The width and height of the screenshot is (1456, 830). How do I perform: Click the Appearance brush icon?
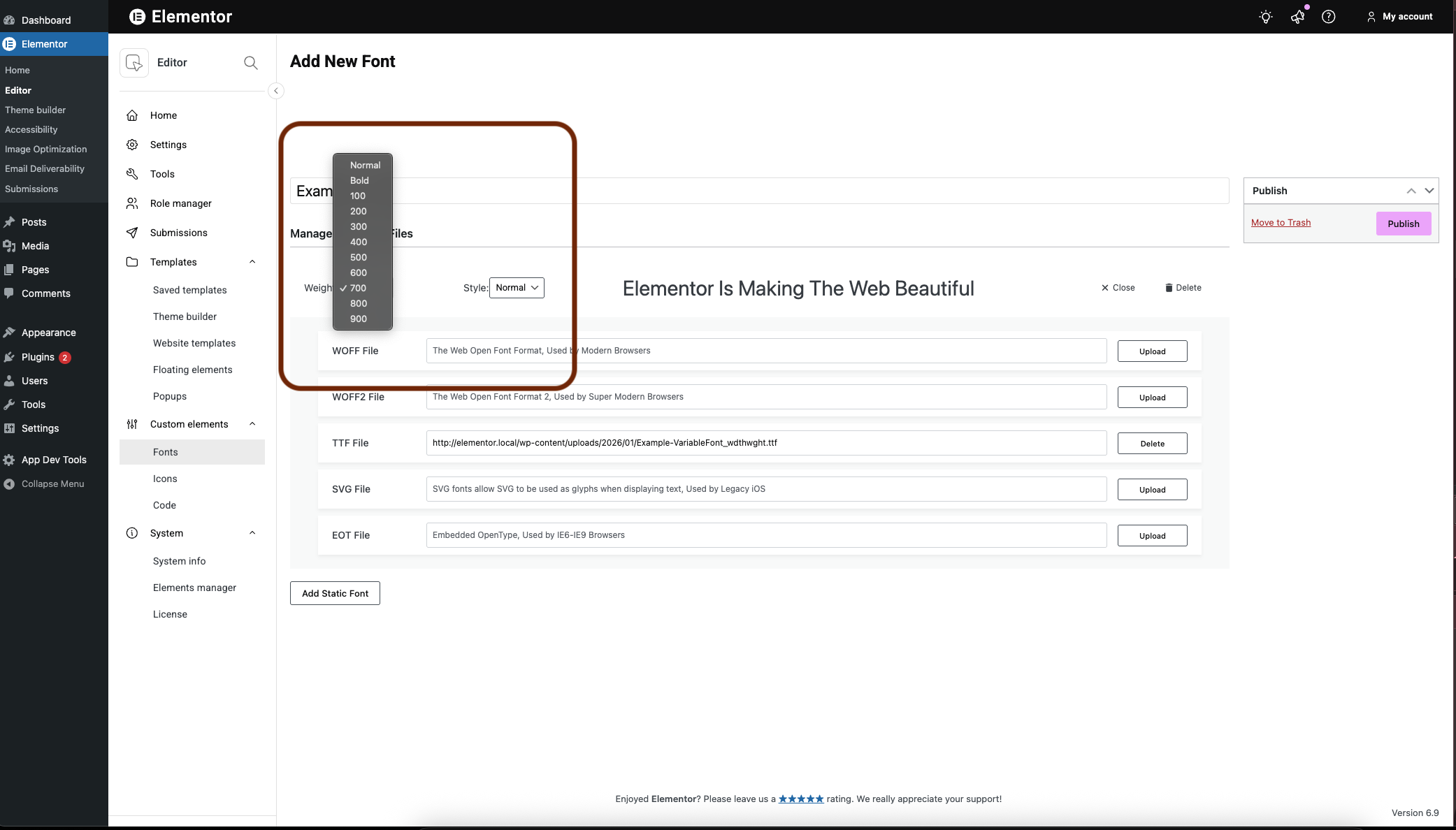(9, 333)
